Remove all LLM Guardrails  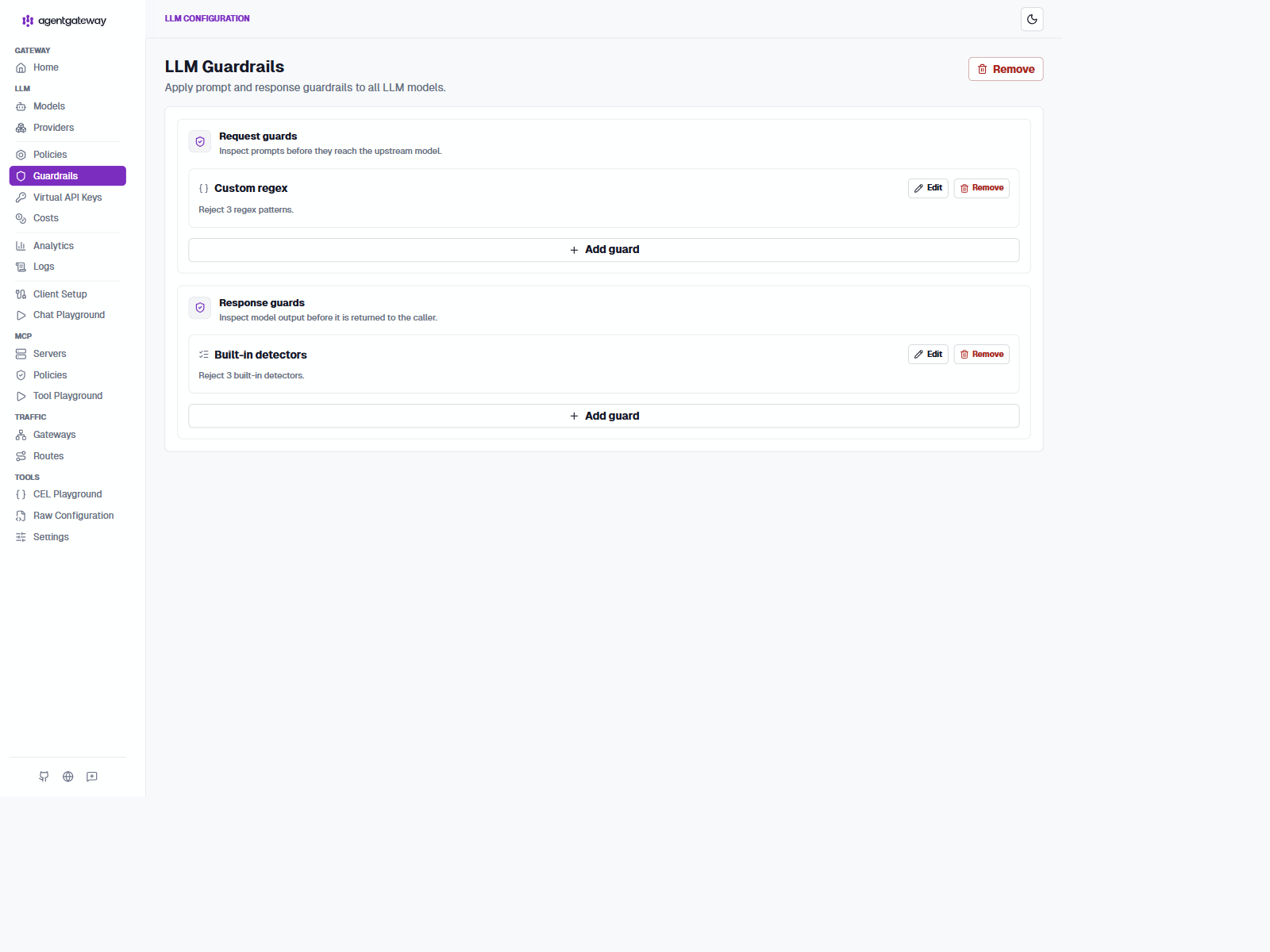[1006, 69]
